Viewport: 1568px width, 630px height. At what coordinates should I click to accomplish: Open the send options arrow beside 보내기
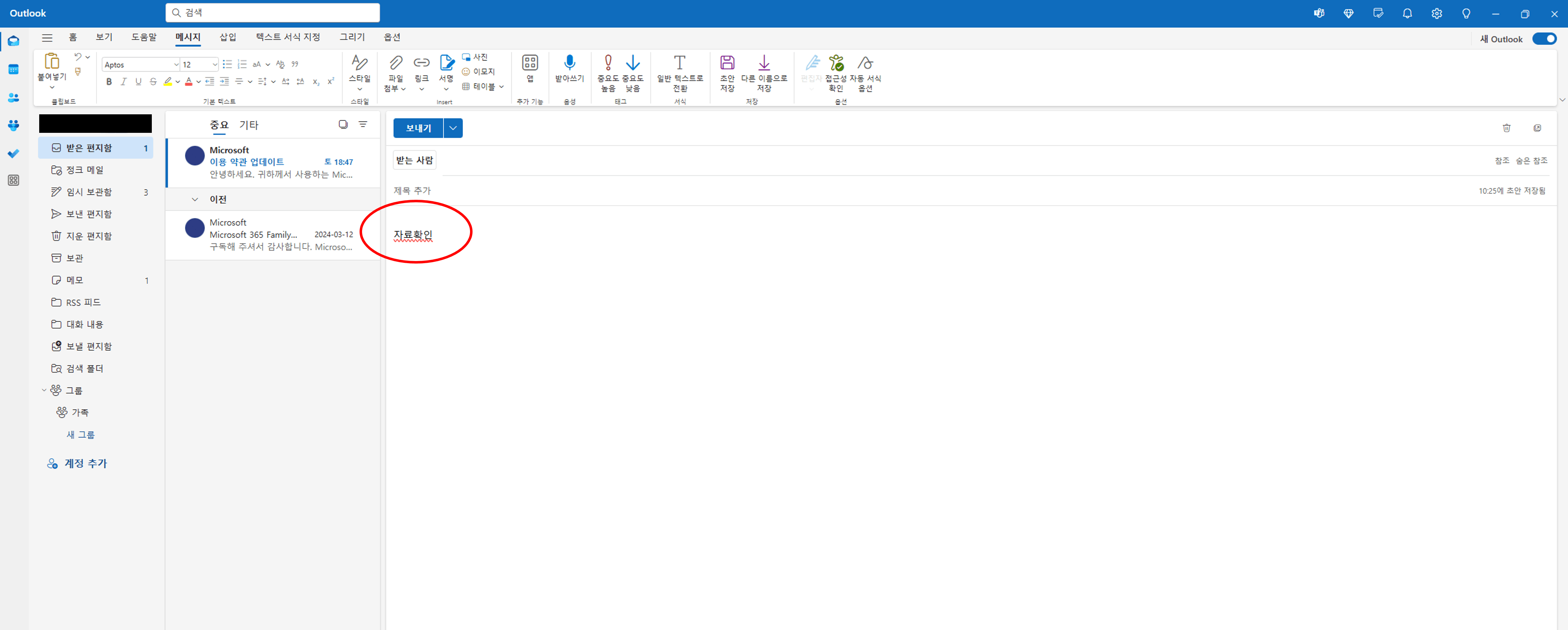453,128
